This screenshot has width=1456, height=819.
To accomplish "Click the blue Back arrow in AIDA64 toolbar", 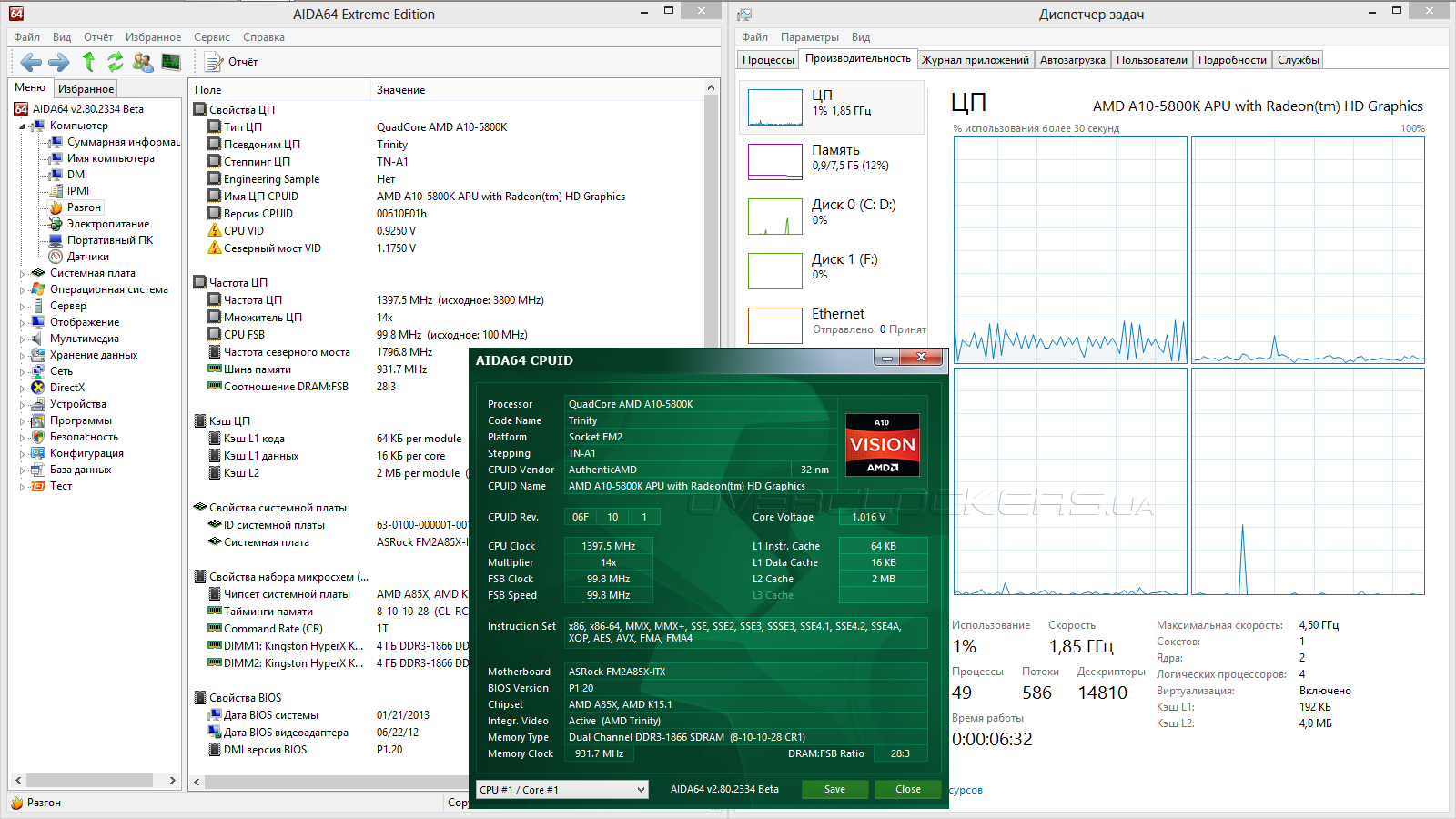I will tap(31, 62).
